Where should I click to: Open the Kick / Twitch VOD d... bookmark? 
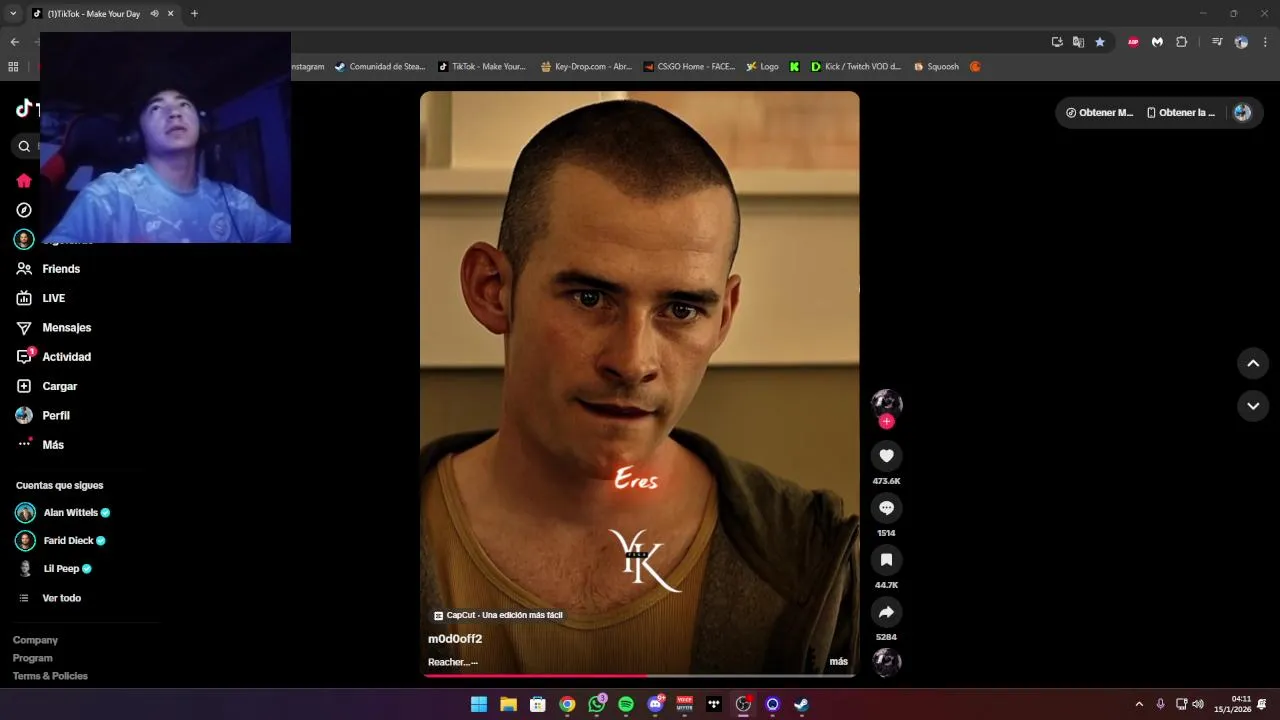[x=856, y=67]
